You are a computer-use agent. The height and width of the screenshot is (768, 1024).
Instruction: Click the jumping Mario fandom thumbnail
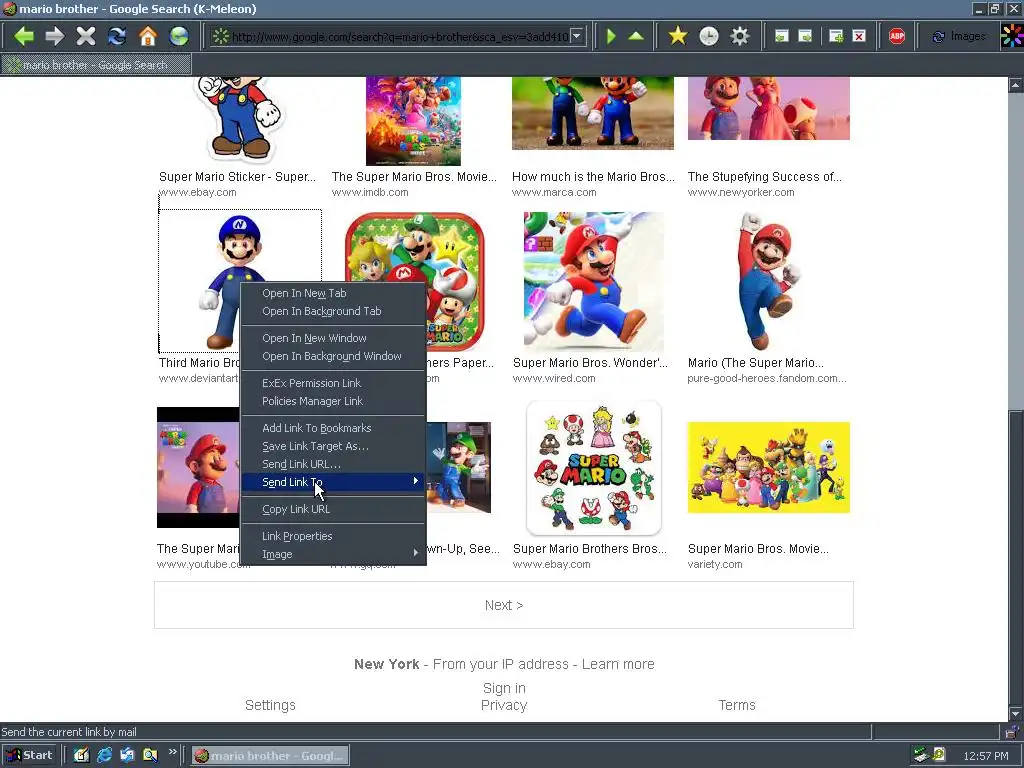(768, 281)
